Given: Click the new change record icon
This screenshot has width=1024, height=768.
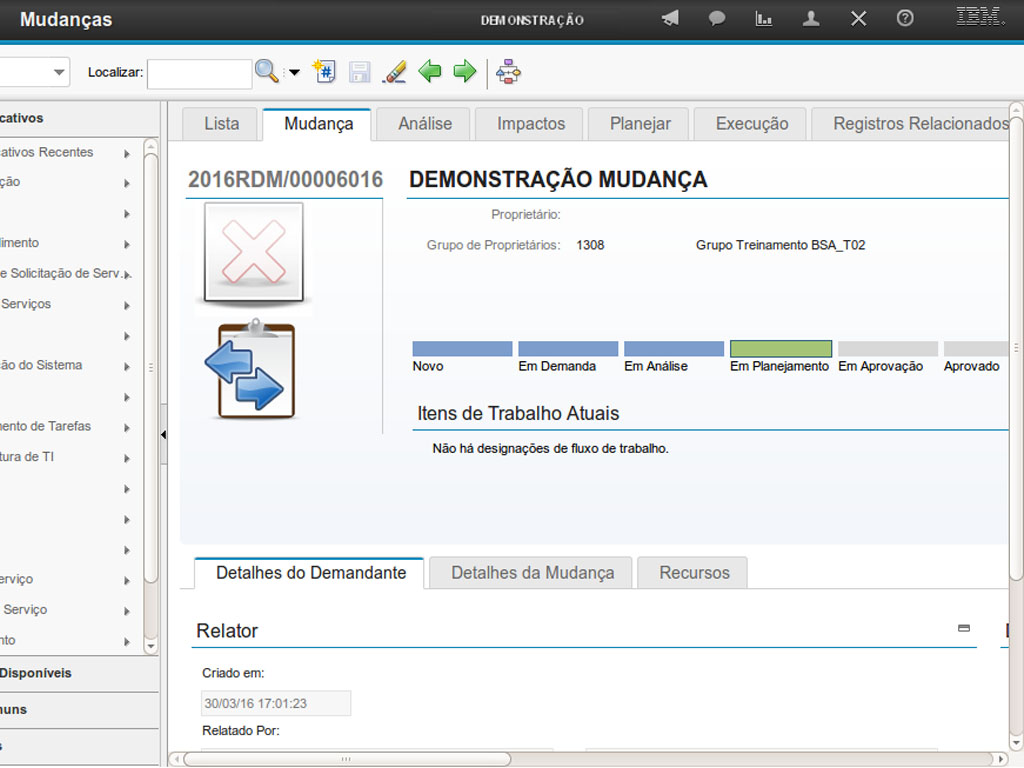Looking at the screenshot, I should 324,72.
